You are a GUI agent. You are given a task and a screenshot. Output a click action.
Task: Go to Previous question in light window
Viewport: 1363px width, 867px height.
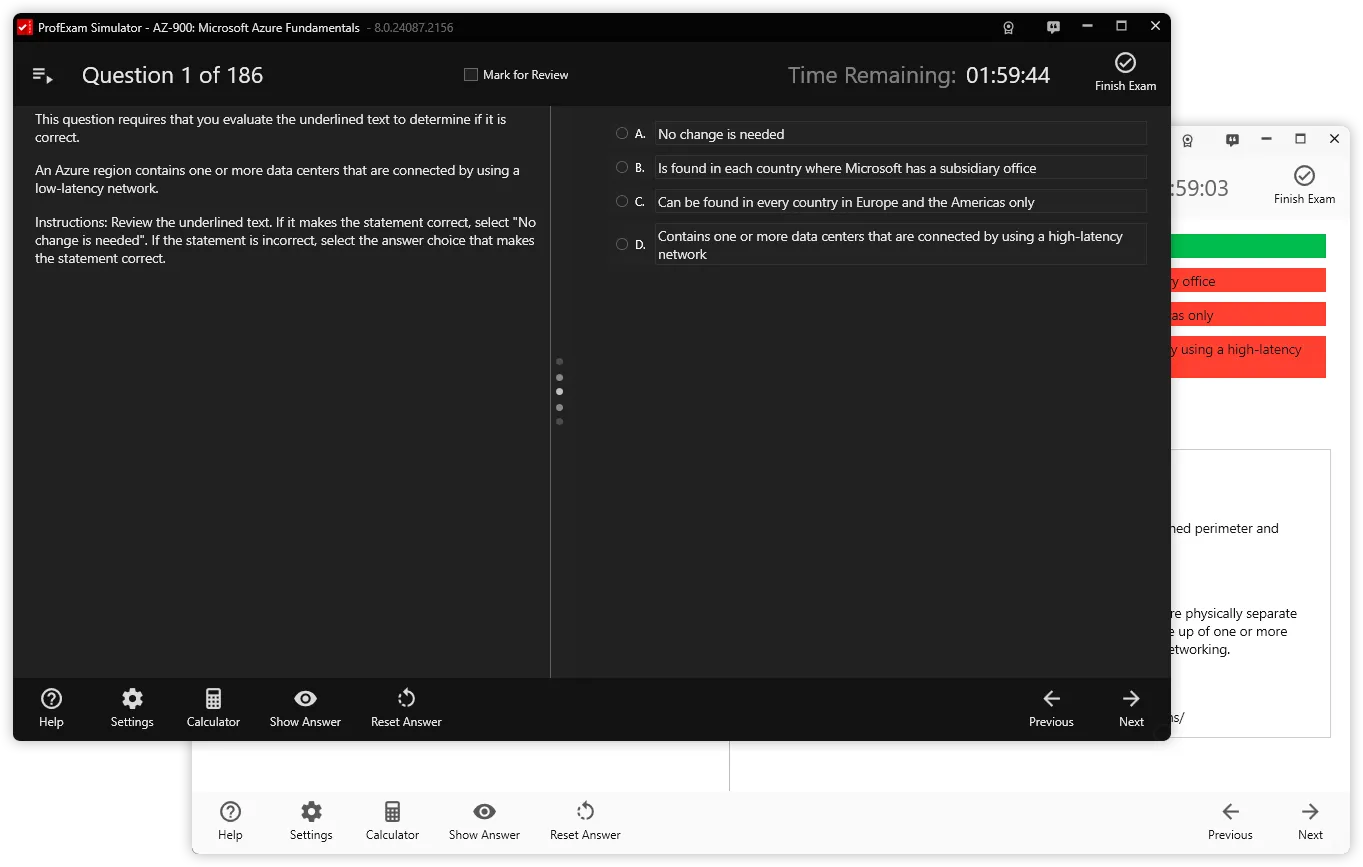coord(1230,821)
